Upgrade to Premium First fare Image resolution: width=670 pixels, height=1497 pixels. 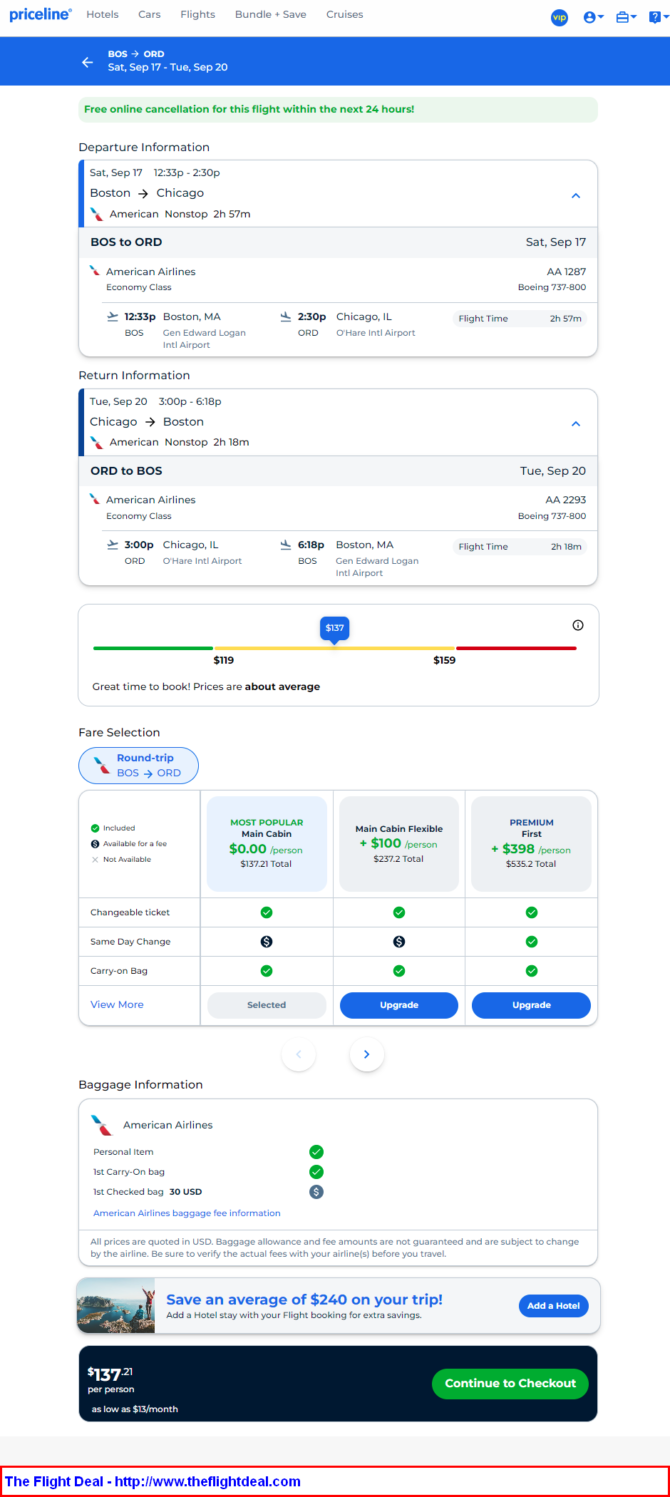pyautogui.click(x=531, y=1005)
